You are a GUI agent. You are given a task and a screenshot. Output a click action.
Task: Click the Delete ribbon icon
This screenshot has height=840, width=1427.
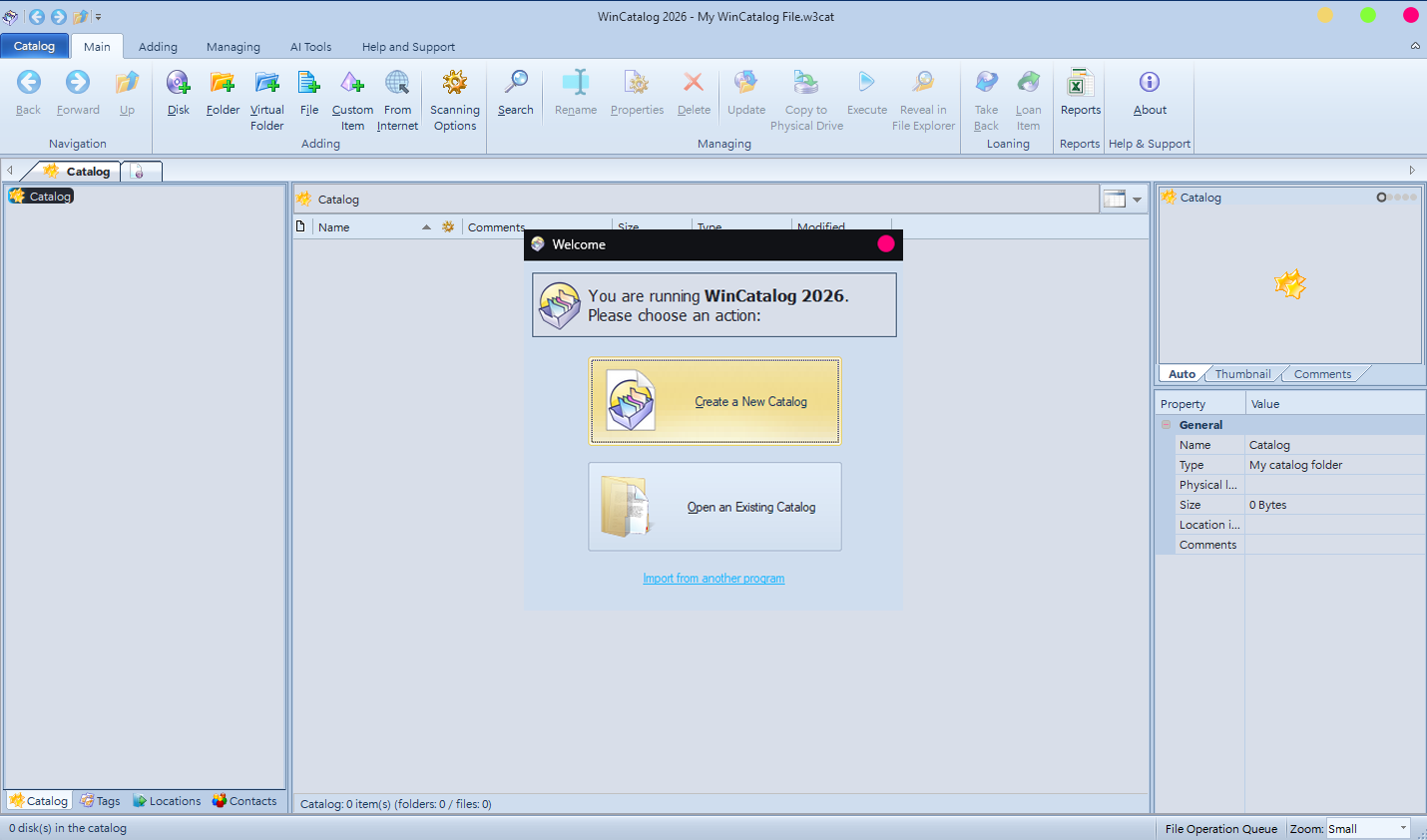pyautogui.click(x=694, y=93)
